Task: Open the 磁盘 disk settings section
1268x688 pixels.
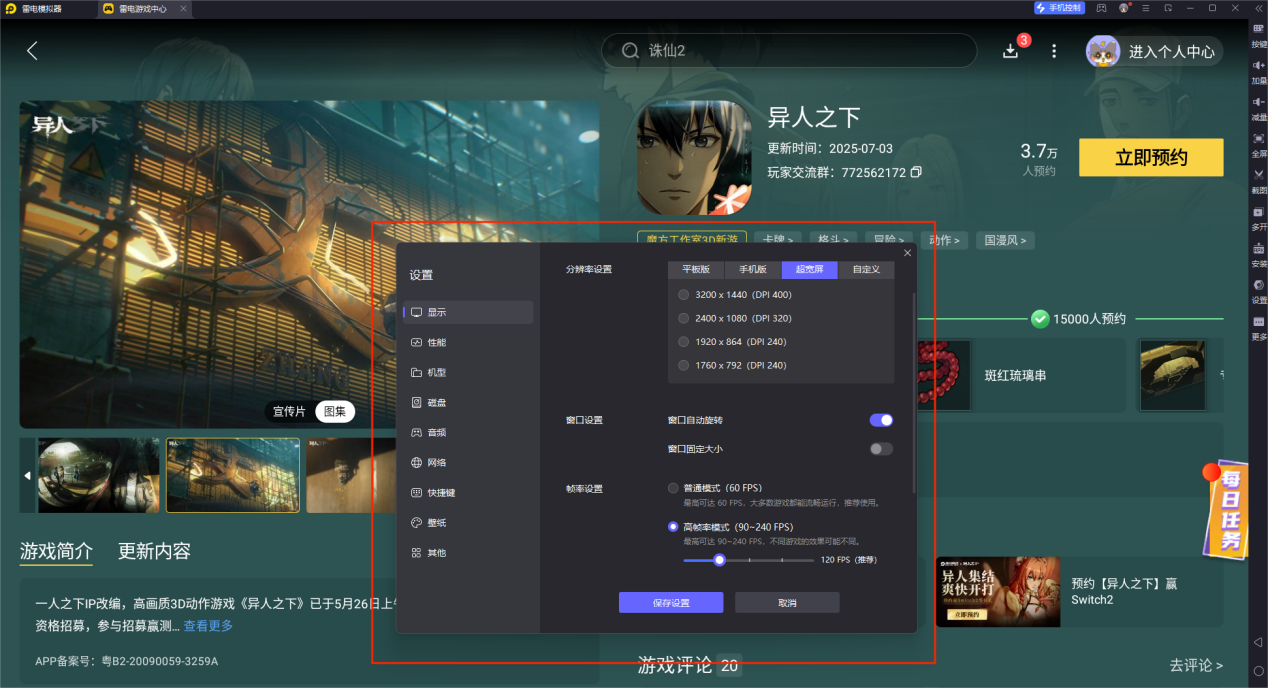Action: click(x=468, y=402)
